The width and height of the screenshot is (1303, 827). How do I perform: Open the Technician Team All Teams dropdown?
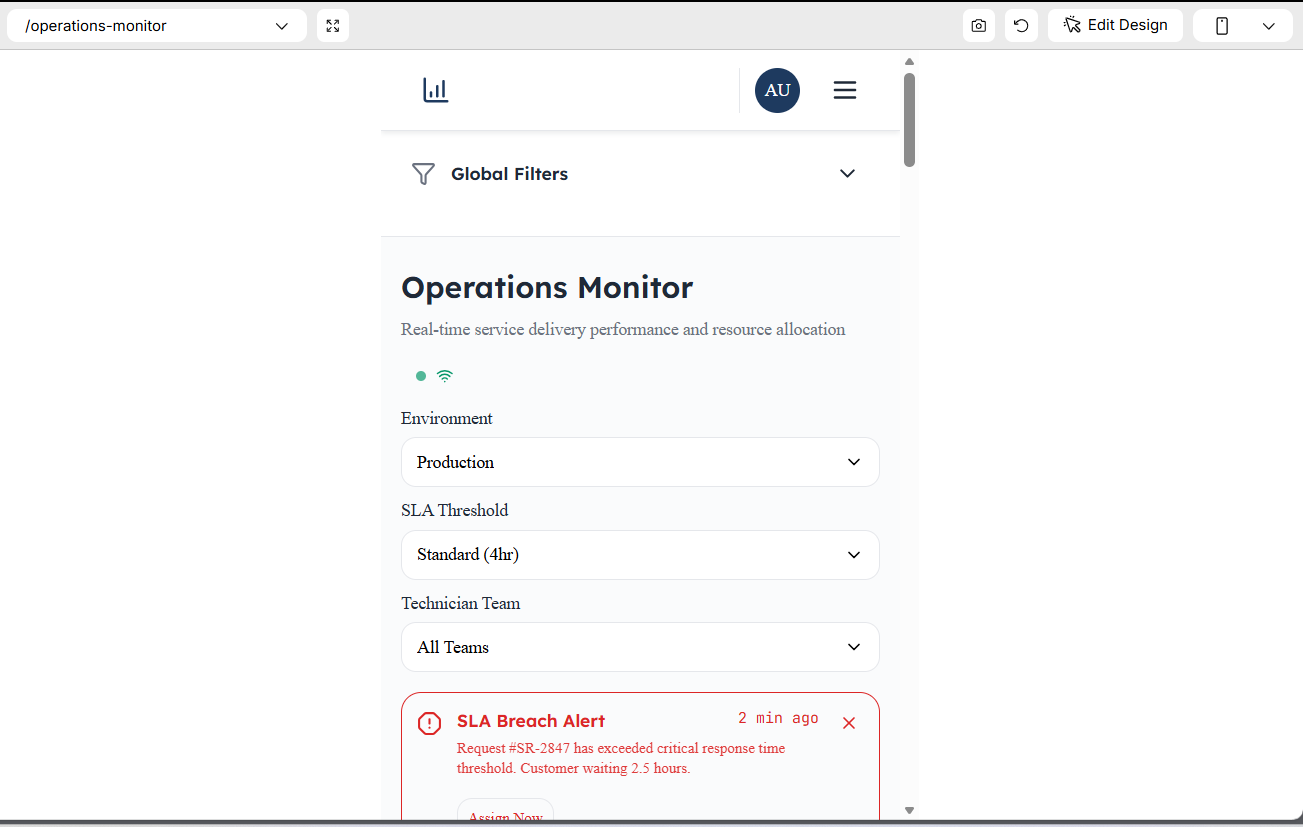pyautogui.click(x=640, y=647)
